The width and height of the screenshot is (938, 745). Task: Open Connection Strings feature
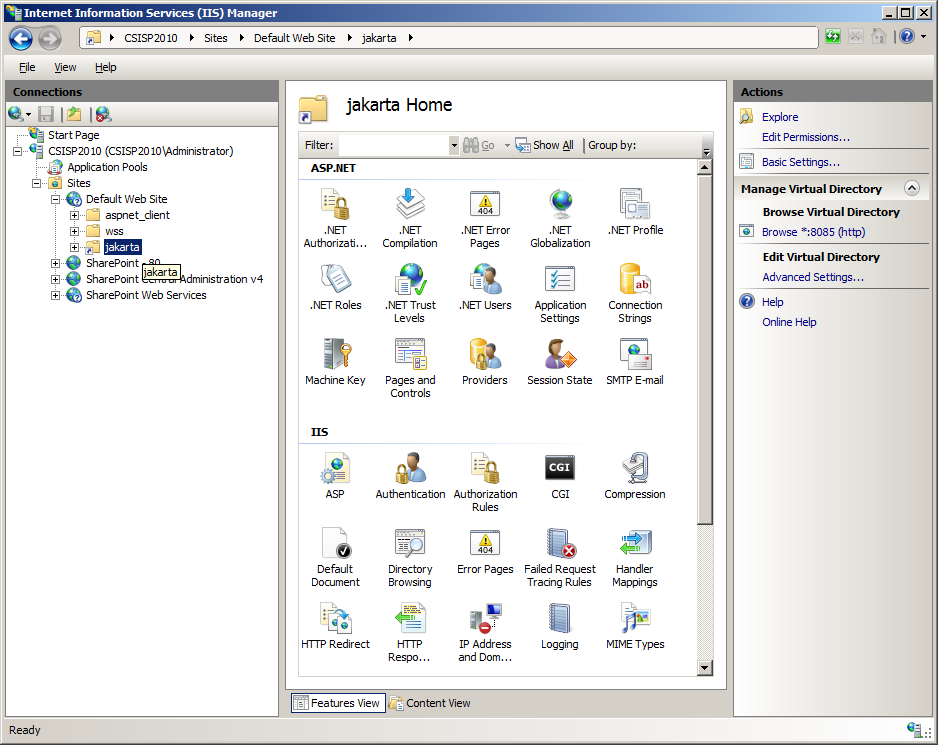coord(635,293)
